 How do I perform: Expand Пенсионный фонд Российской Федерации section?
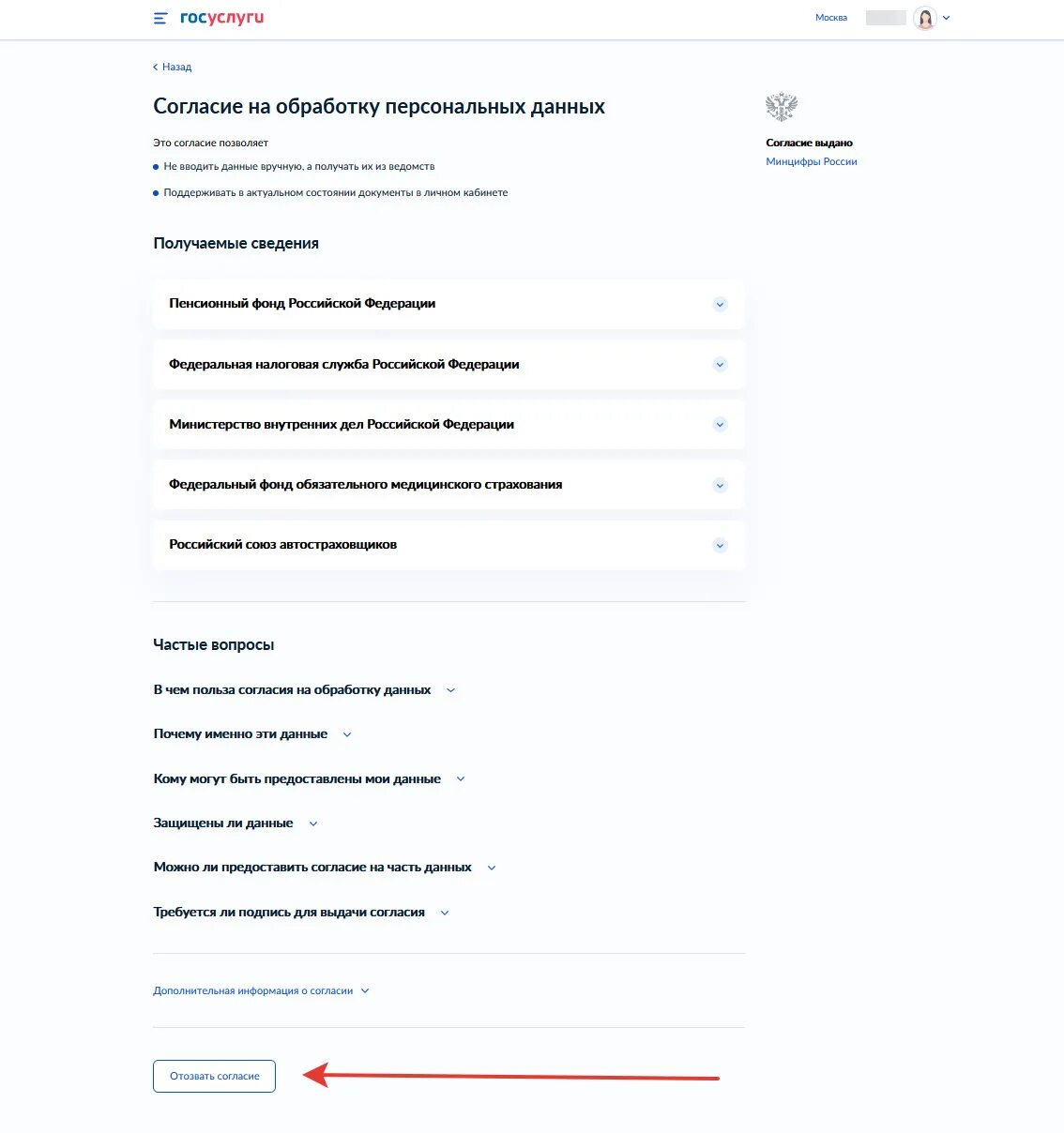[x=448, y=304]
